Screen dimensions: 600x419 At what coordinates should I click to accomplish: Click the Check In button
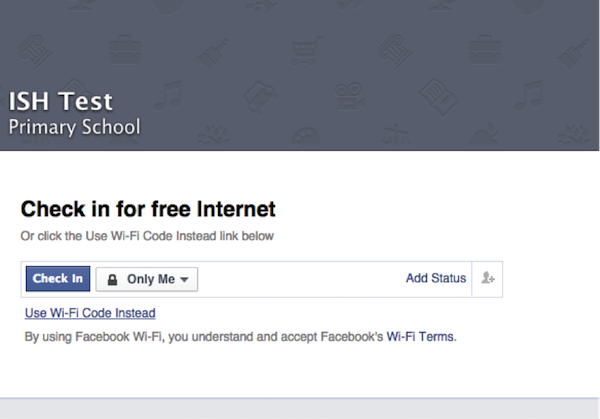[57, 279]
